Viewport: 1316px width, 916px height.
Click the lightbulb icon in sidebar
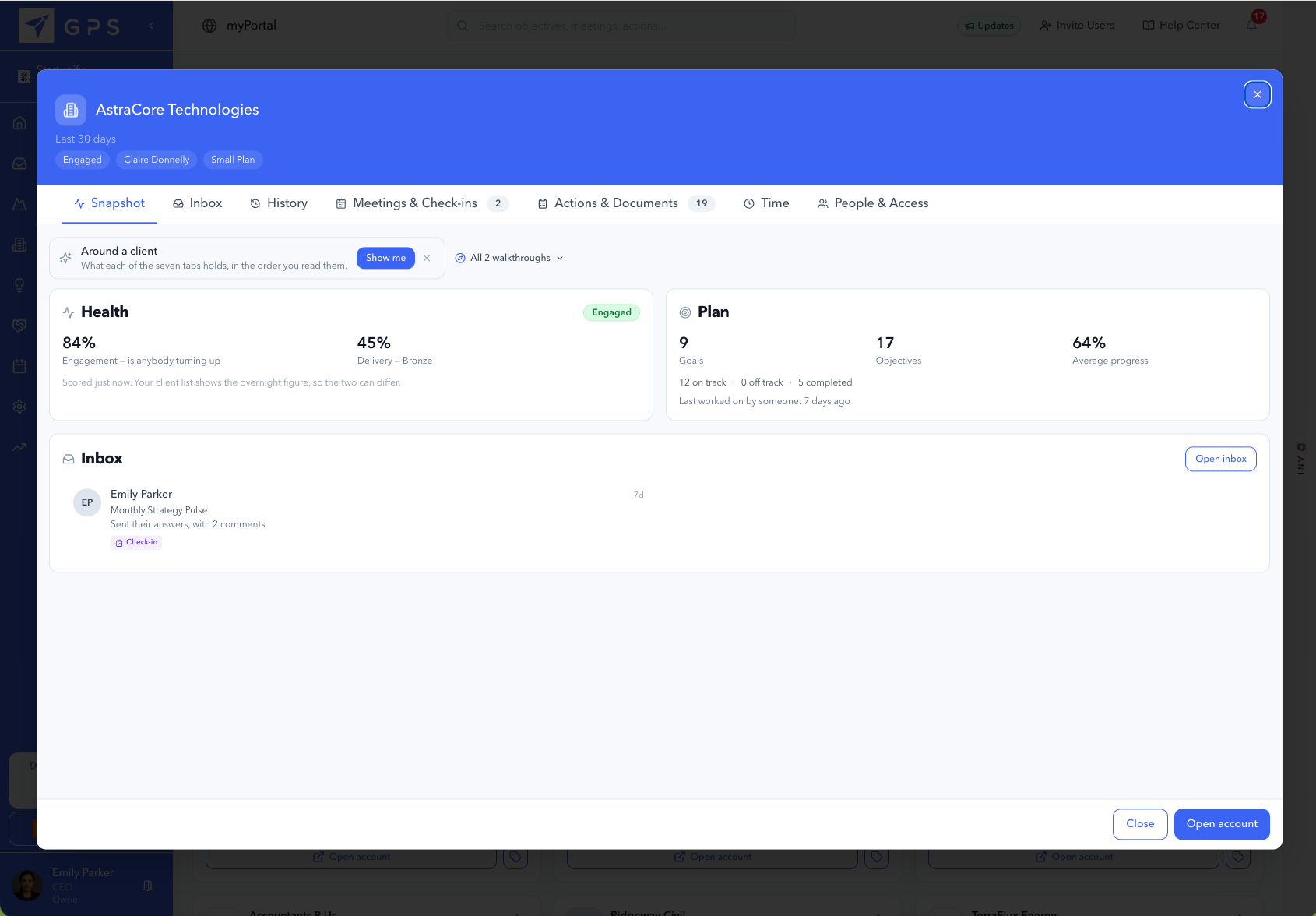[x=19, y=285]
